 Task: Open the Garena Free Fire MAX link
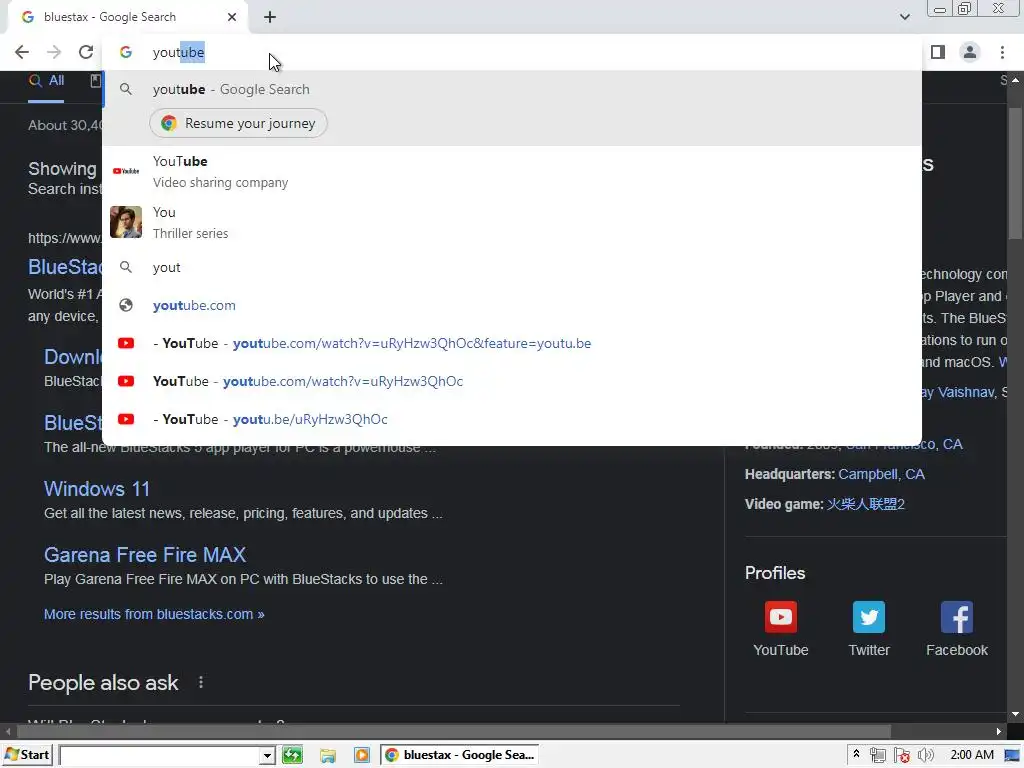point(145,554)
